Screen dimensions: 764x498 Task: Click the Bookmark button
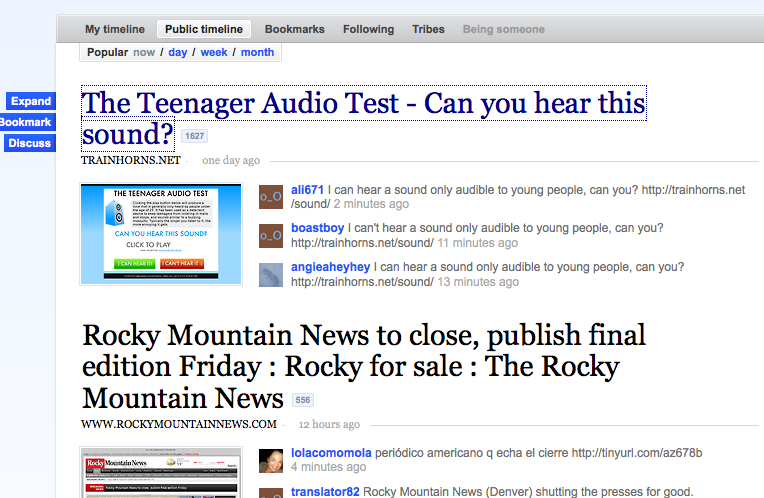point(27,122)
